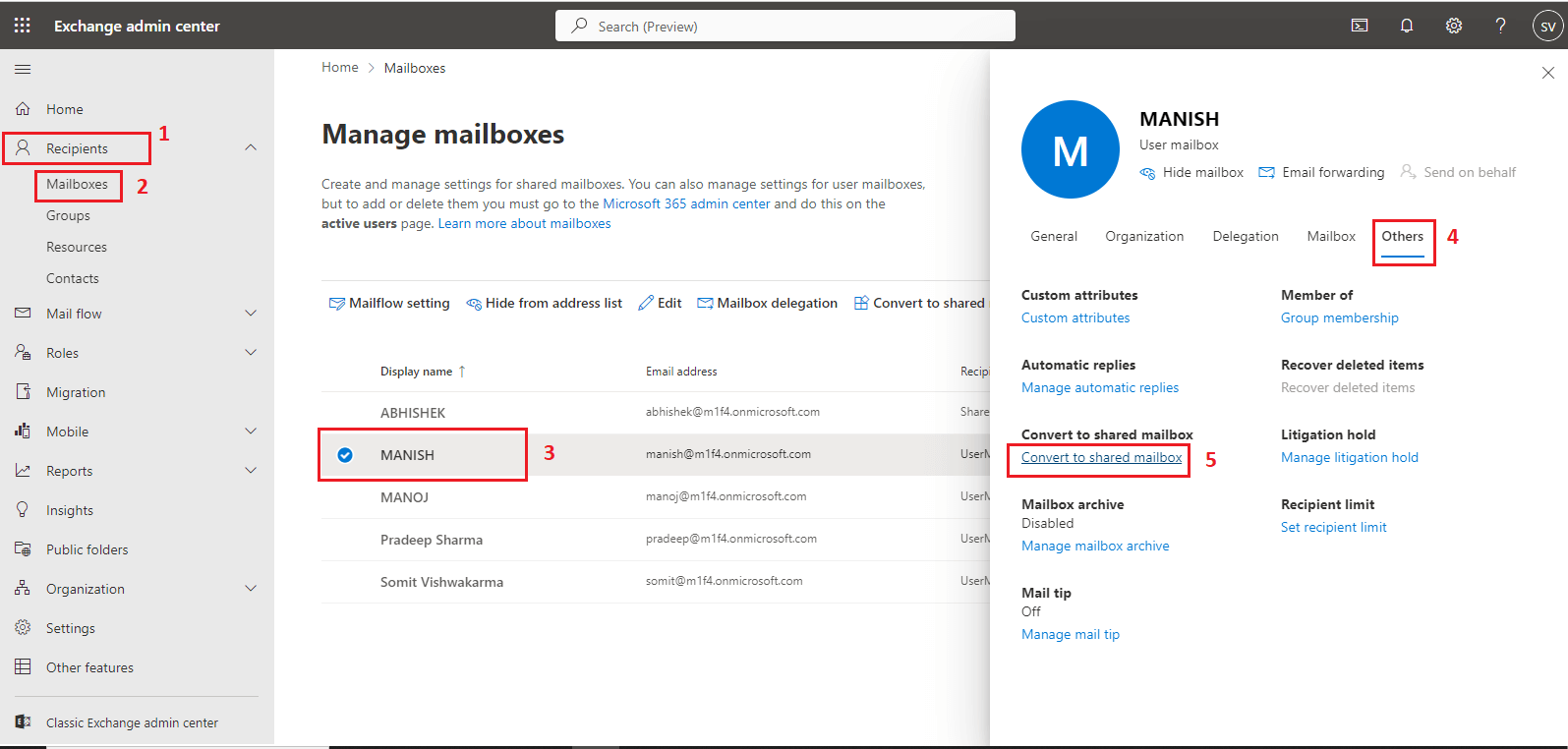
Task: Click the Search (Preview) input box
Action: (784, 27)
